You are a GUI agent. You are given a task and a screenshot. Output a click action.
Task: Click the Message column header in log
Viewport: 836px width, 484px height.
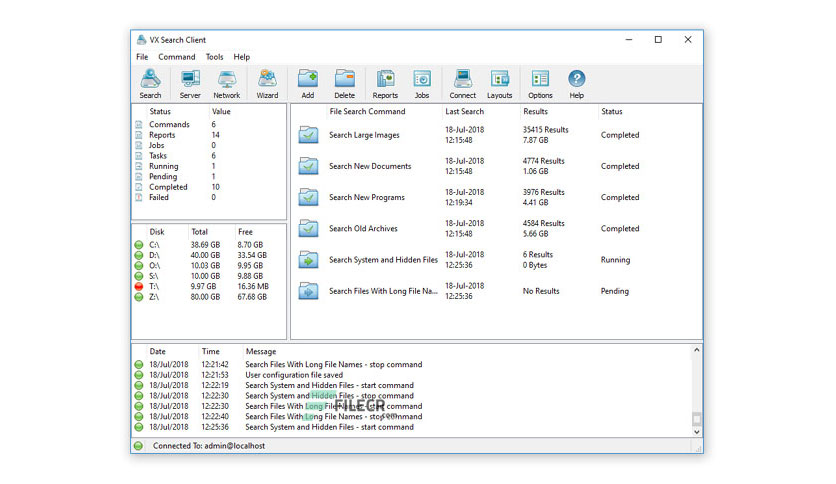[x=261, y=352]
